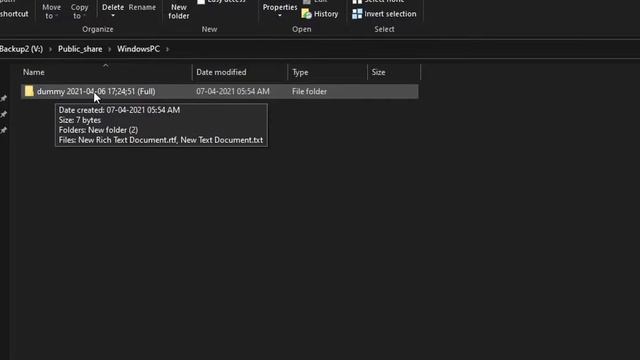
Task: Click Invert selection label
Action: (x=390, y=14)
